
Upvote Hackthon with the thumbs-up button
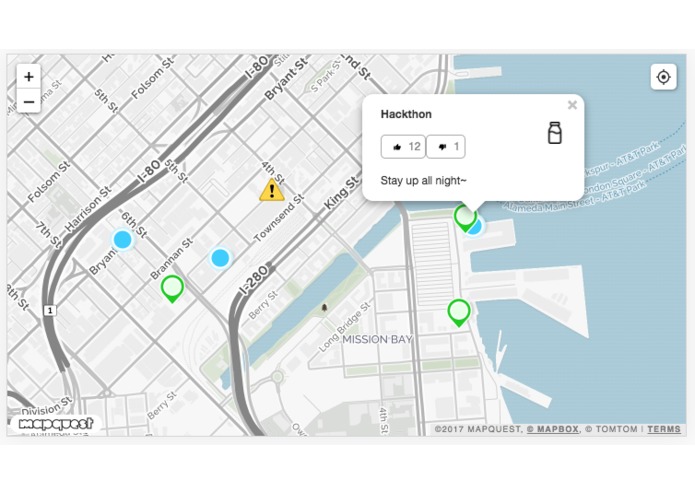click(x=403, y=147)
